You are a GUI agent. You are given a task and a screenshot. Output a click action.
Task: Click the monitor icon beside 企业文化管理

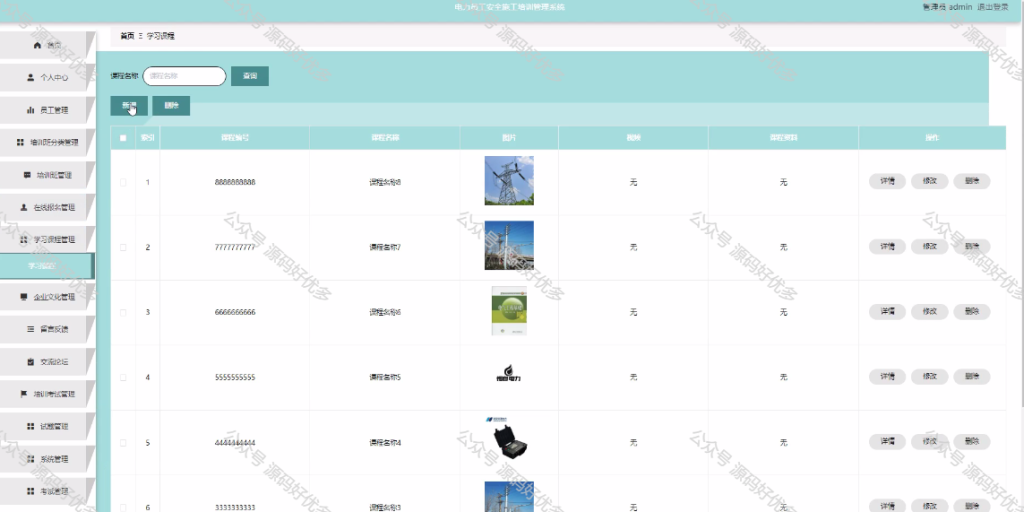(24, 296)
